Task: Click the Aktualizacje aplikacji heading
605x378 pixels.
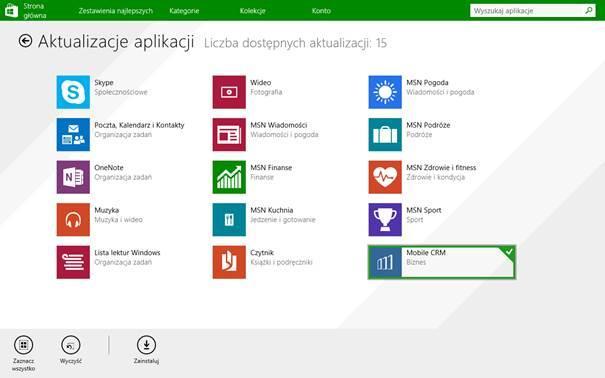Action: click(x=116, y=42)
